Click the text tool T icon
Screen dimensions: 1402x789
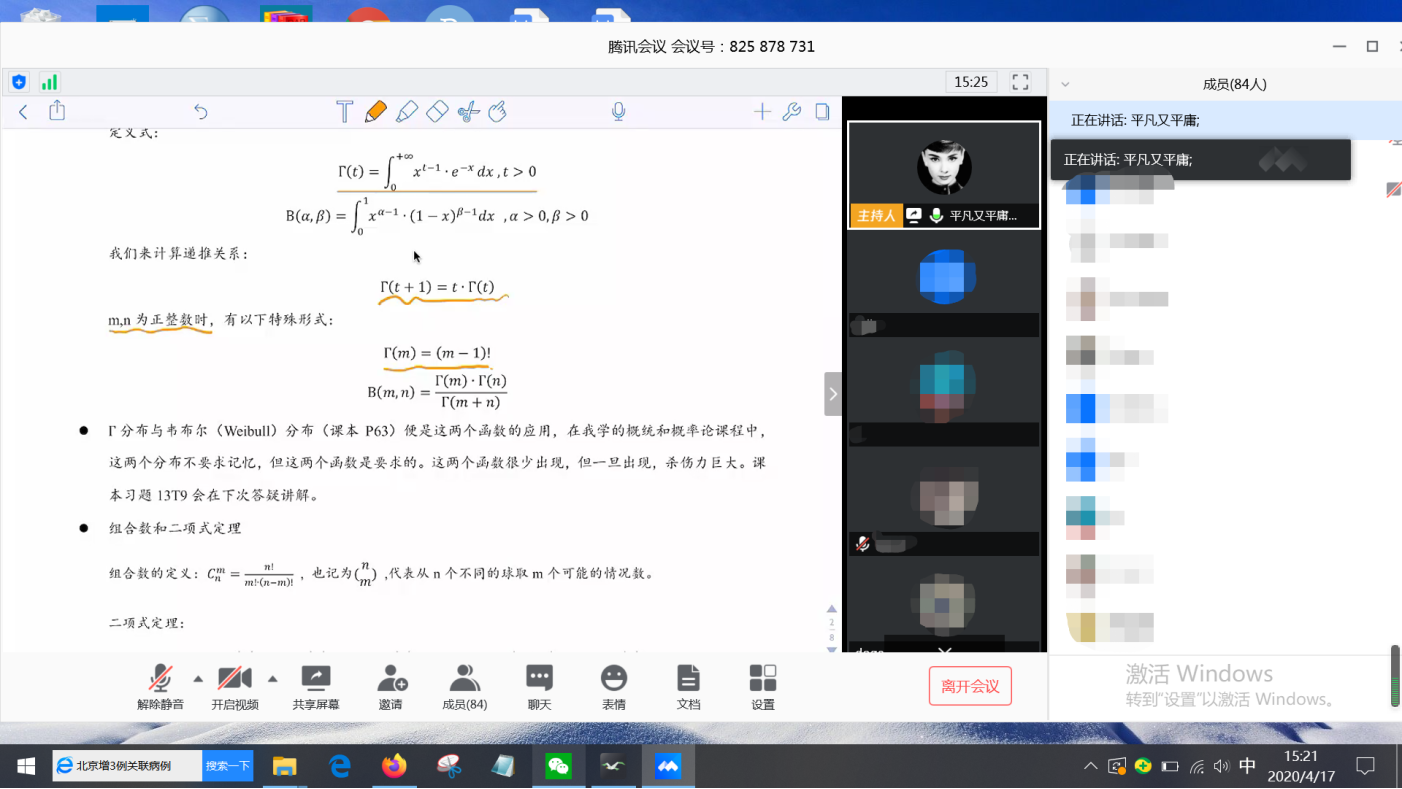point(344,112)
